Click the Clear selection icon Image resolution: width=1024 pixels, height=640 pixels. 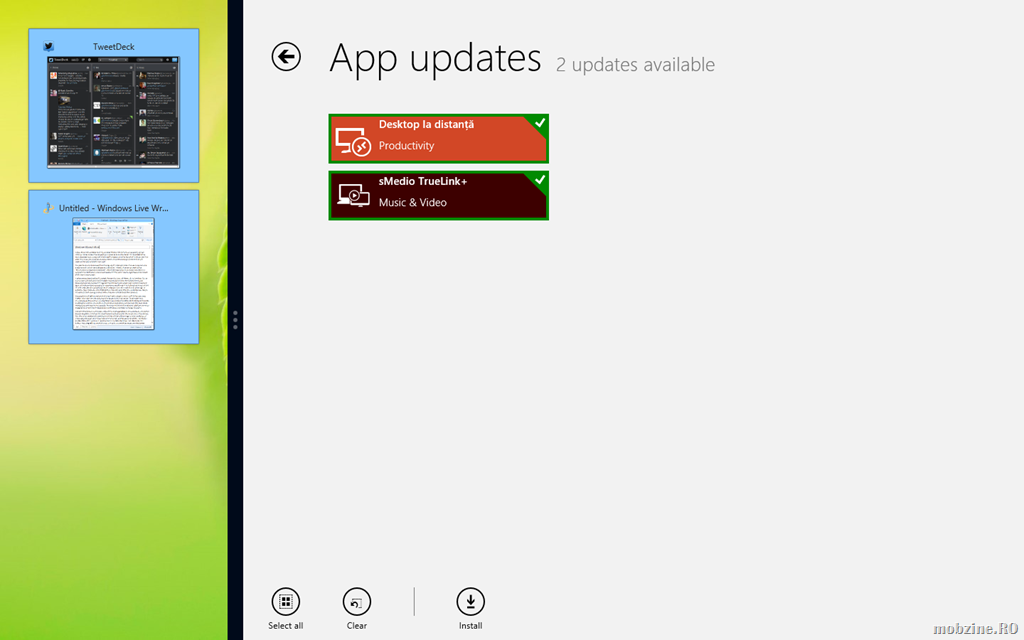tap(357, 602)
